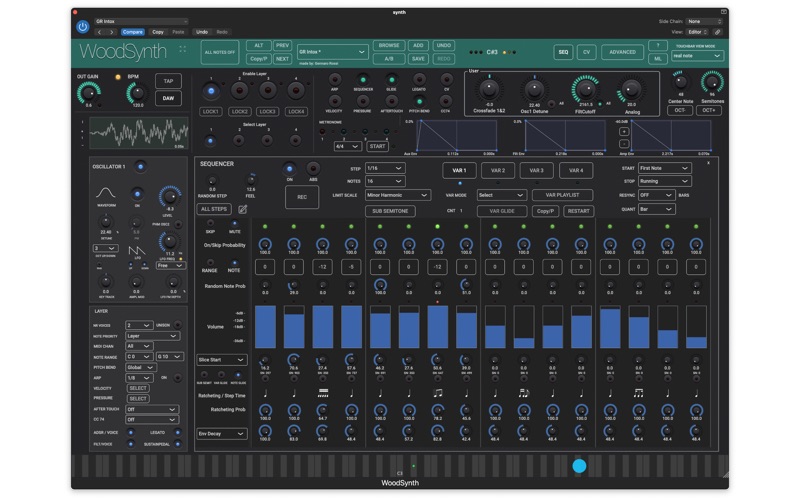Viewport: 800px width, 500px height.
Task: Click the ratchet icon on step three
Action: coord(322,393)
